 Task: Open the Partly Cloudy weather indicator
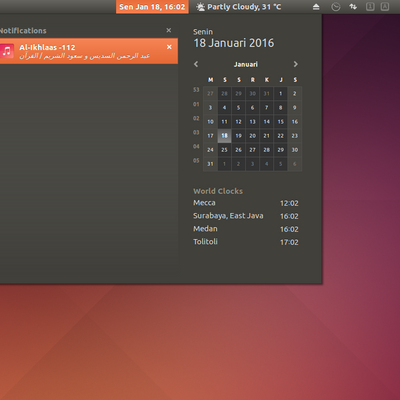point(239,7)
